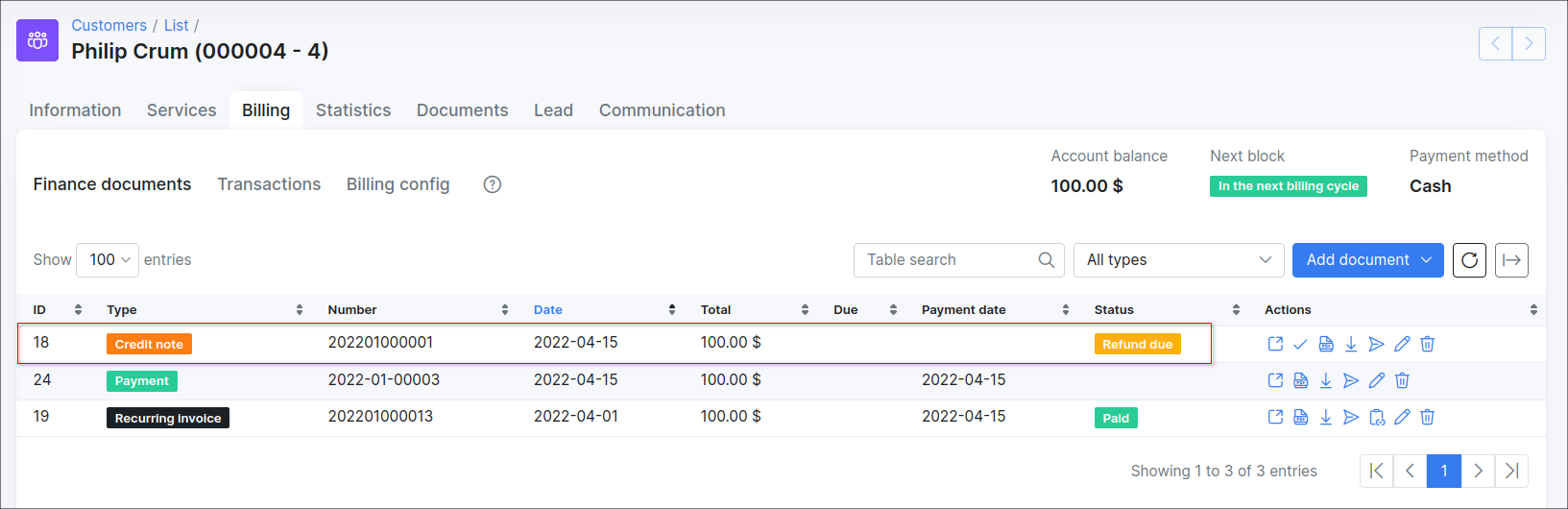1568x509 pixels.
Task: Switch to the Transactions tab
Action: coord(269,184)
